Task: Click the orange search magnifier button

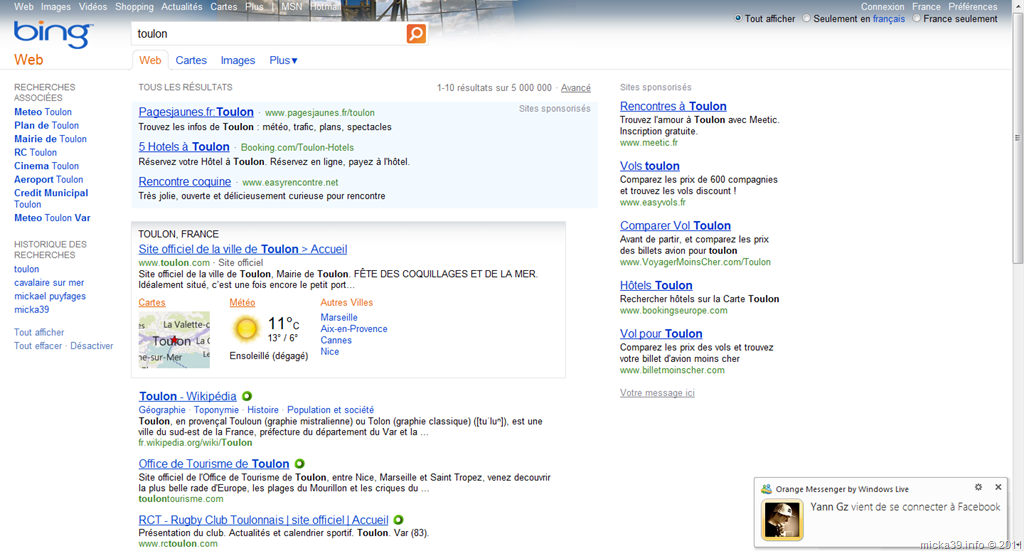Action: tap(416, 34)
